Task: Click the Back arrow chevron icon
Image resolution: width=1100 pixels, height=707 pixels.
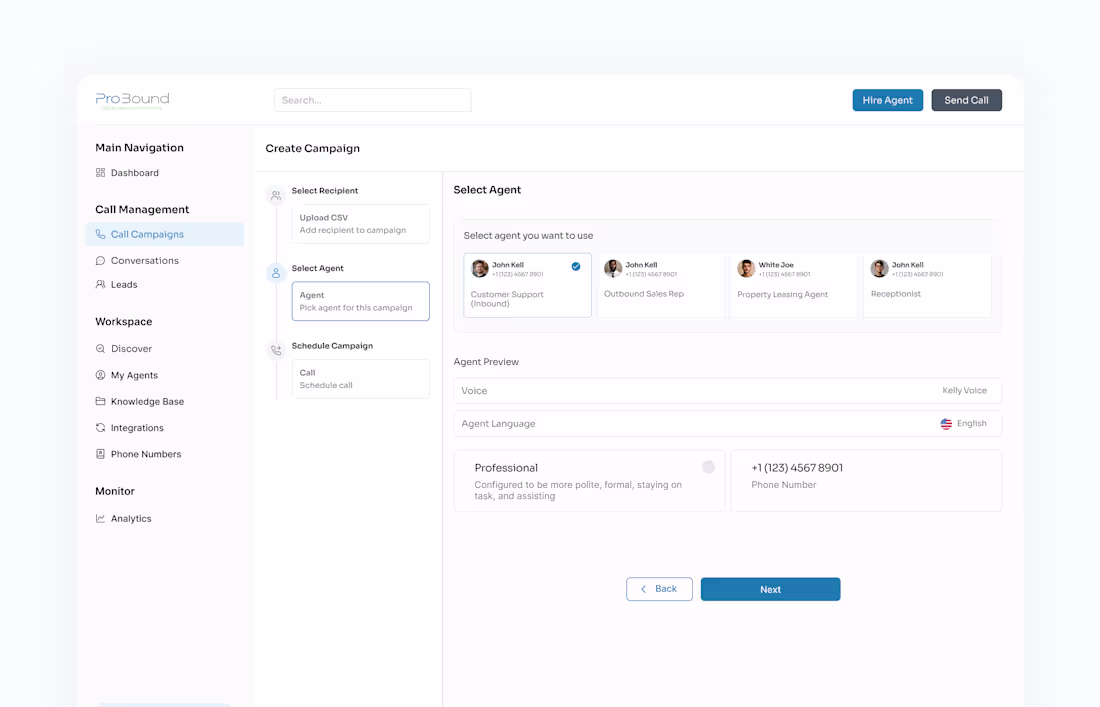Action: [643, 589]
